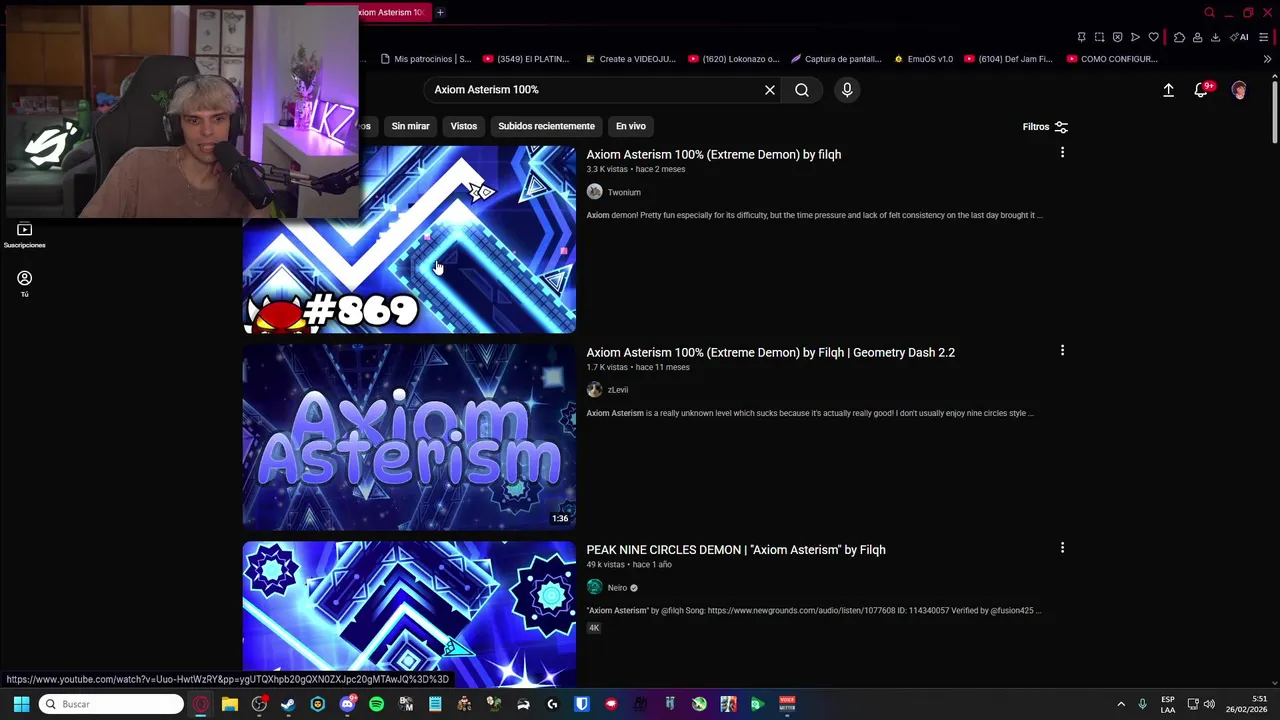Open the browser profile icon
This screenshot has height=720, width=1280.
[x=1197, y=37]
